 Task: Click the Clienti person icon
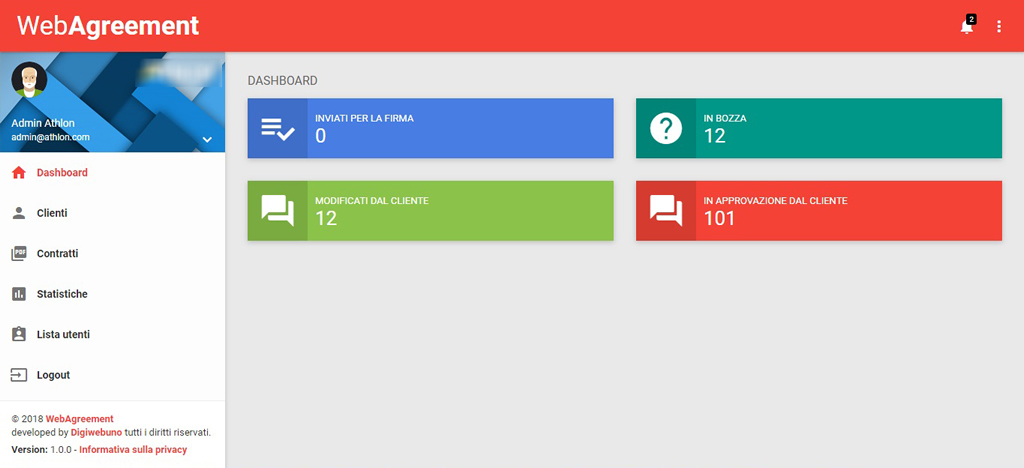tap(18, 213)
